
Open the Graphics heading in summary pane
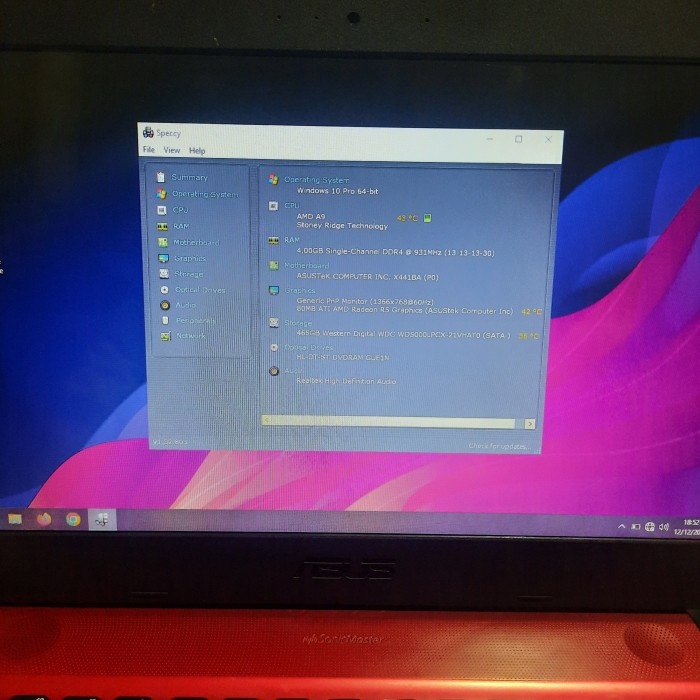300,291
